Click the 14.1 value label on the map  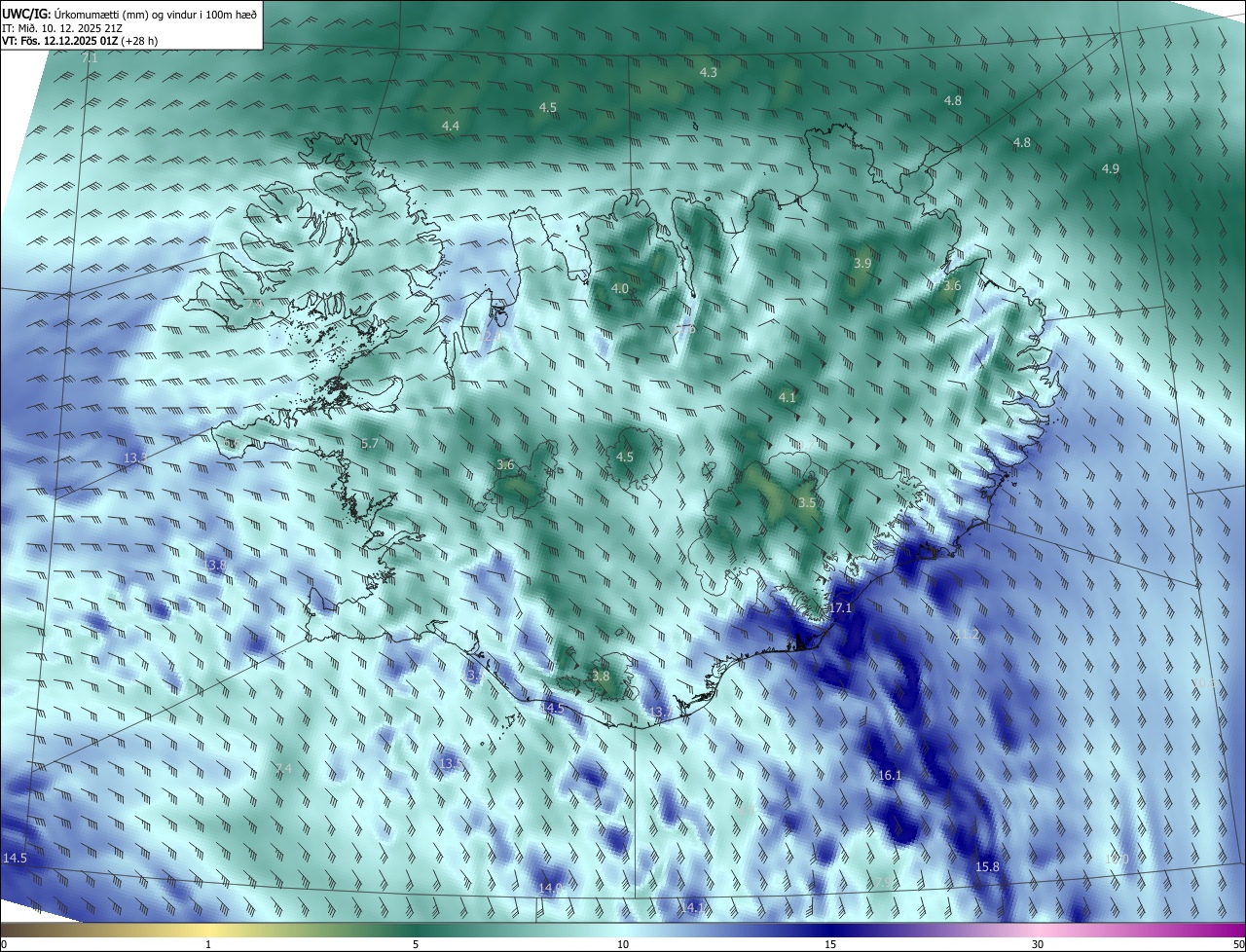(691, 908)
